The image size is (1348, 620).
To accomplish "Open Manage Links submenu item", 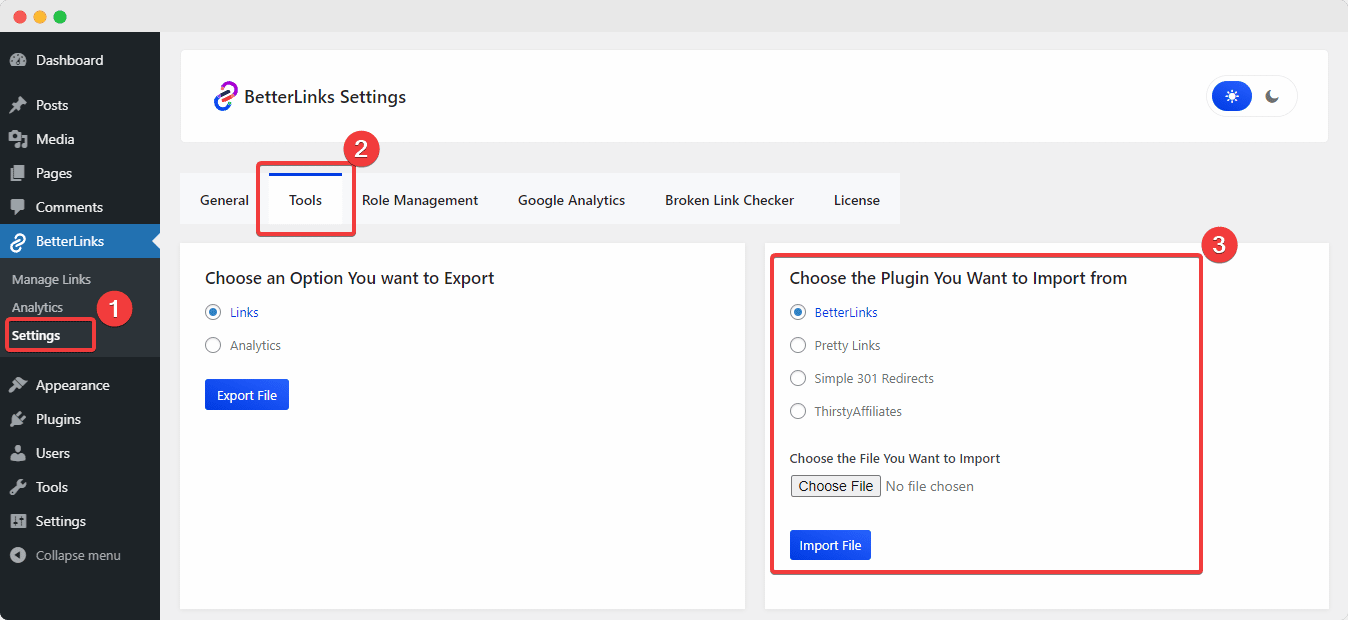I will coord(51,279).
